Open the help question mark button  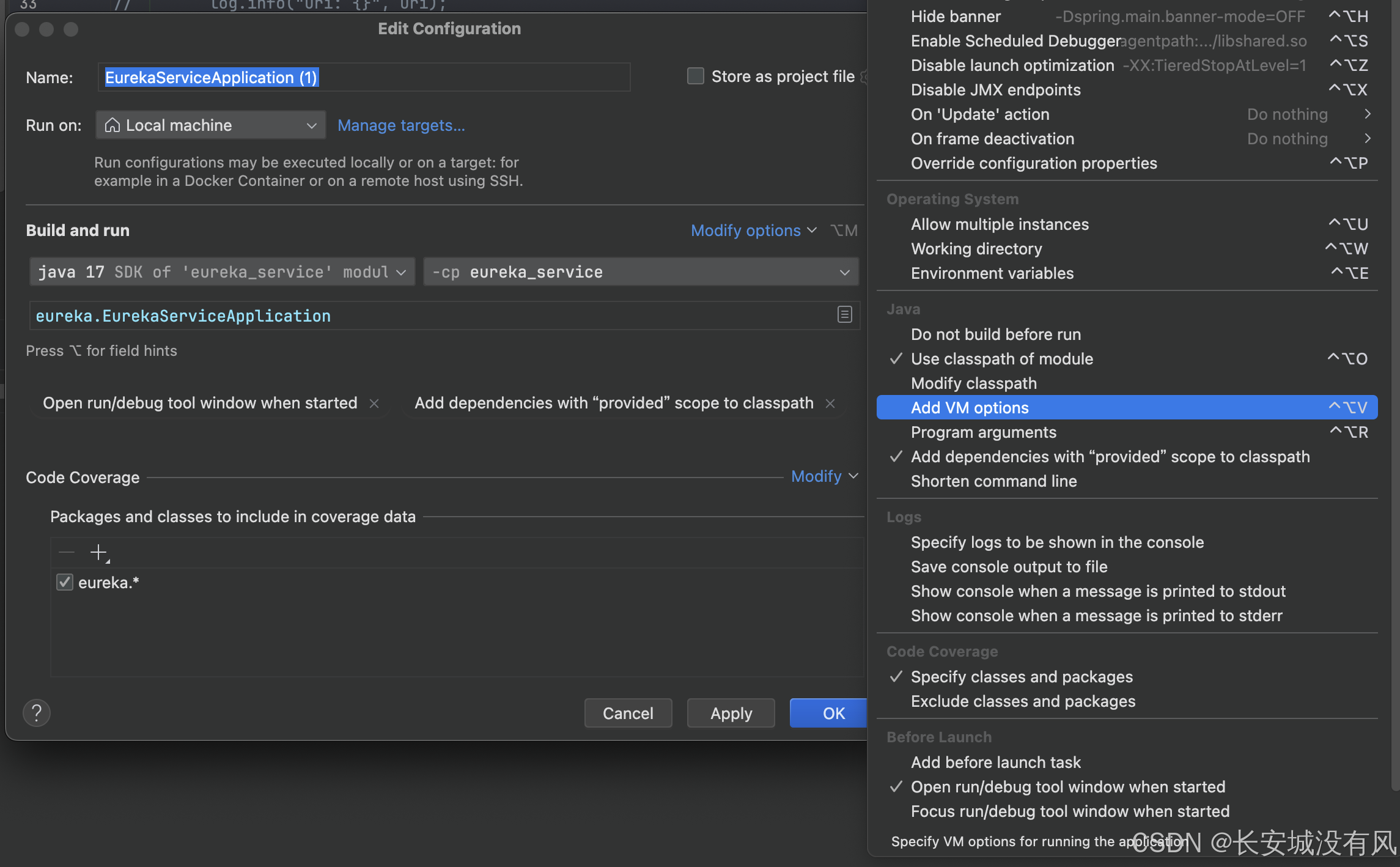point(37,713)
